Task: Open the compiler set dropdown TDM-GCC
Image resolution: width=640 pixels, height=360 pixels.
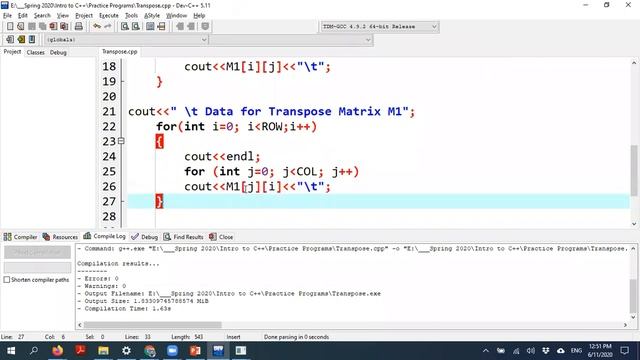Action: pos(380,27)
